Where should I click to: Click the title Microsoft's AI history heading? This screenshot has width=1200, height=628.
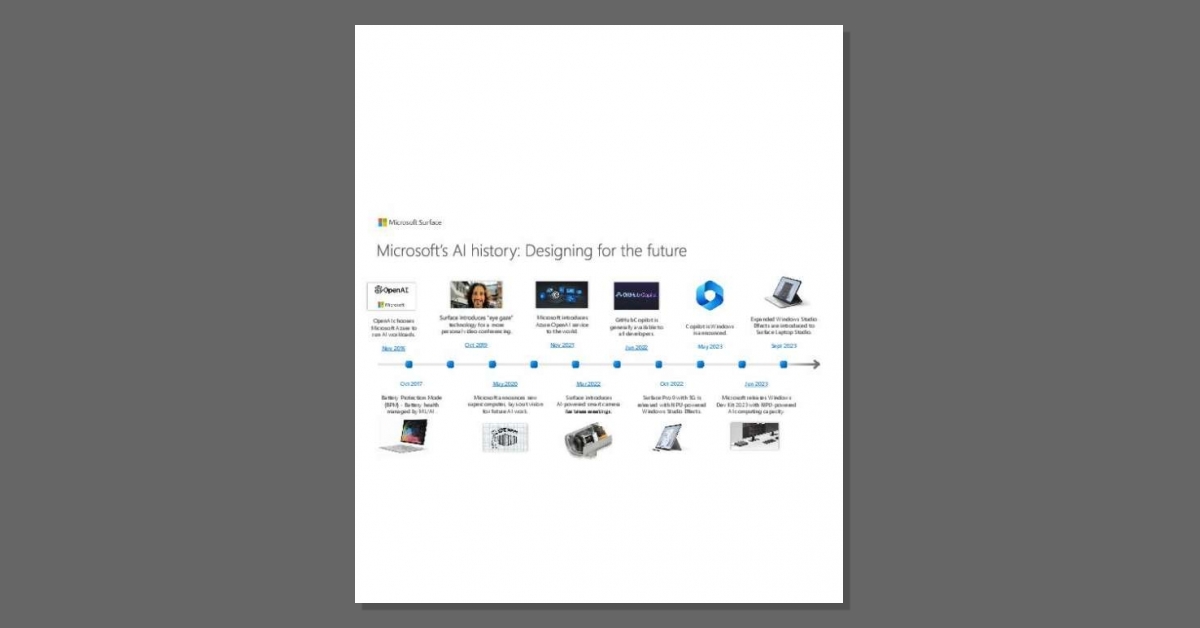pos(532,250)
